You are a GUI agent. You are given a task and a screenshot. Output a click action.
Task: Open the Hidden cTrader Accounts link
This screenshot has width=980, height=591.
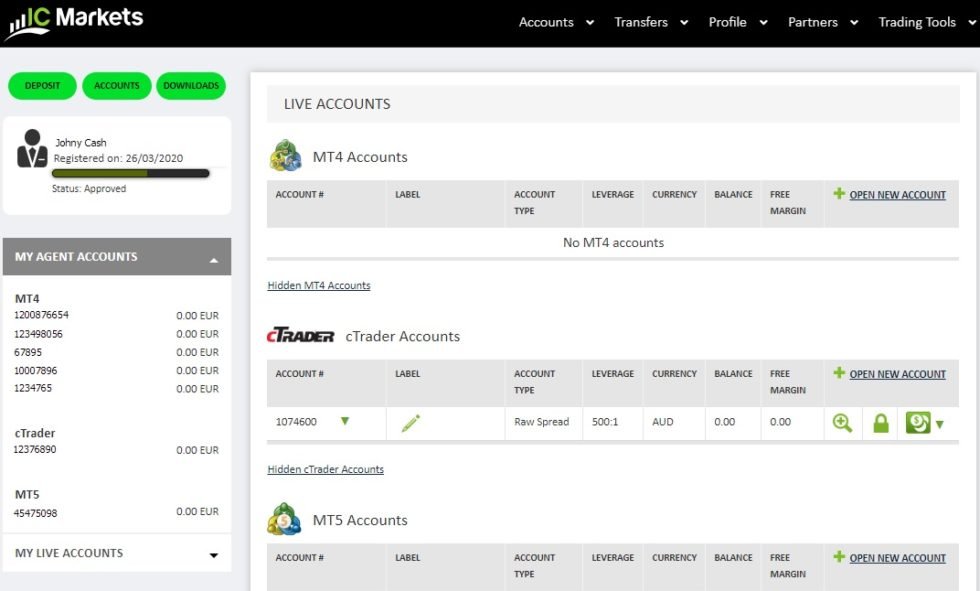323,469
